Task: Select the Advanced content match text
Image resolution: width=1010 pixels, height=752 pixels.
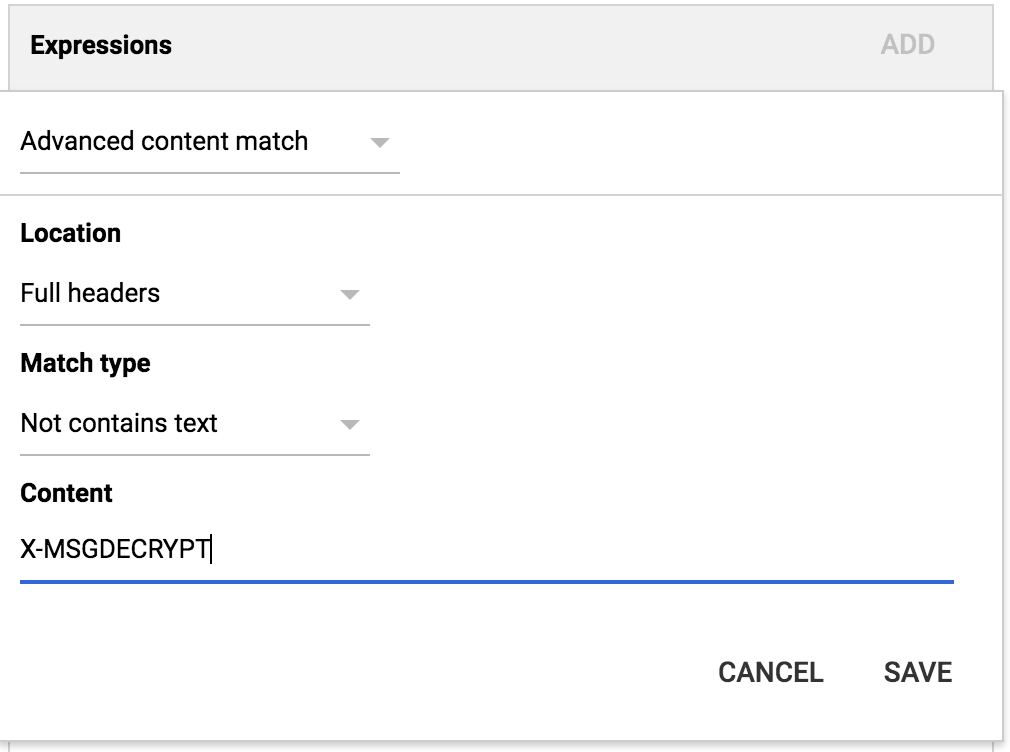Action: coord(164,141)
